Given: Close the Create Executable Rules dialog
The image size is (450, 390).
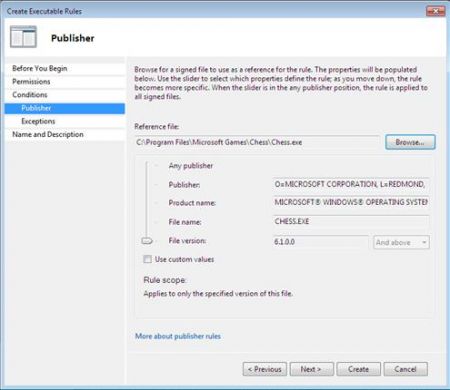Looking at the screenshot, I should [435, 11].
